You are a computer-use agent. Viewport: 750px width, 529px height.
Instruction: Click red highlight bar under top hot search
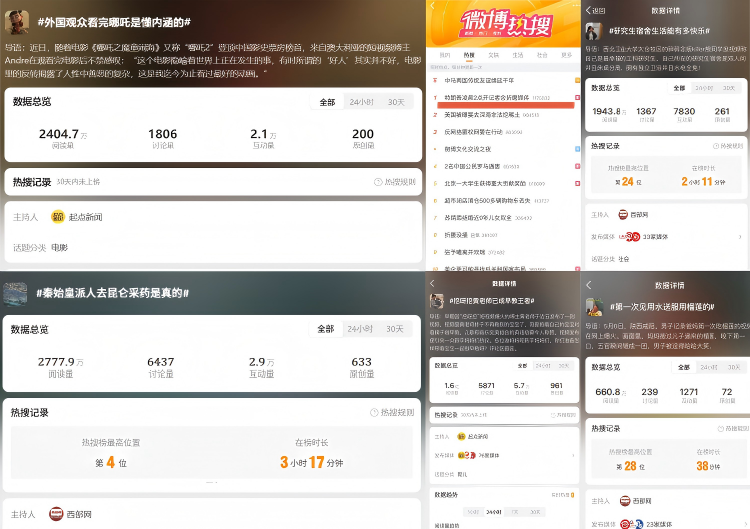506,105
